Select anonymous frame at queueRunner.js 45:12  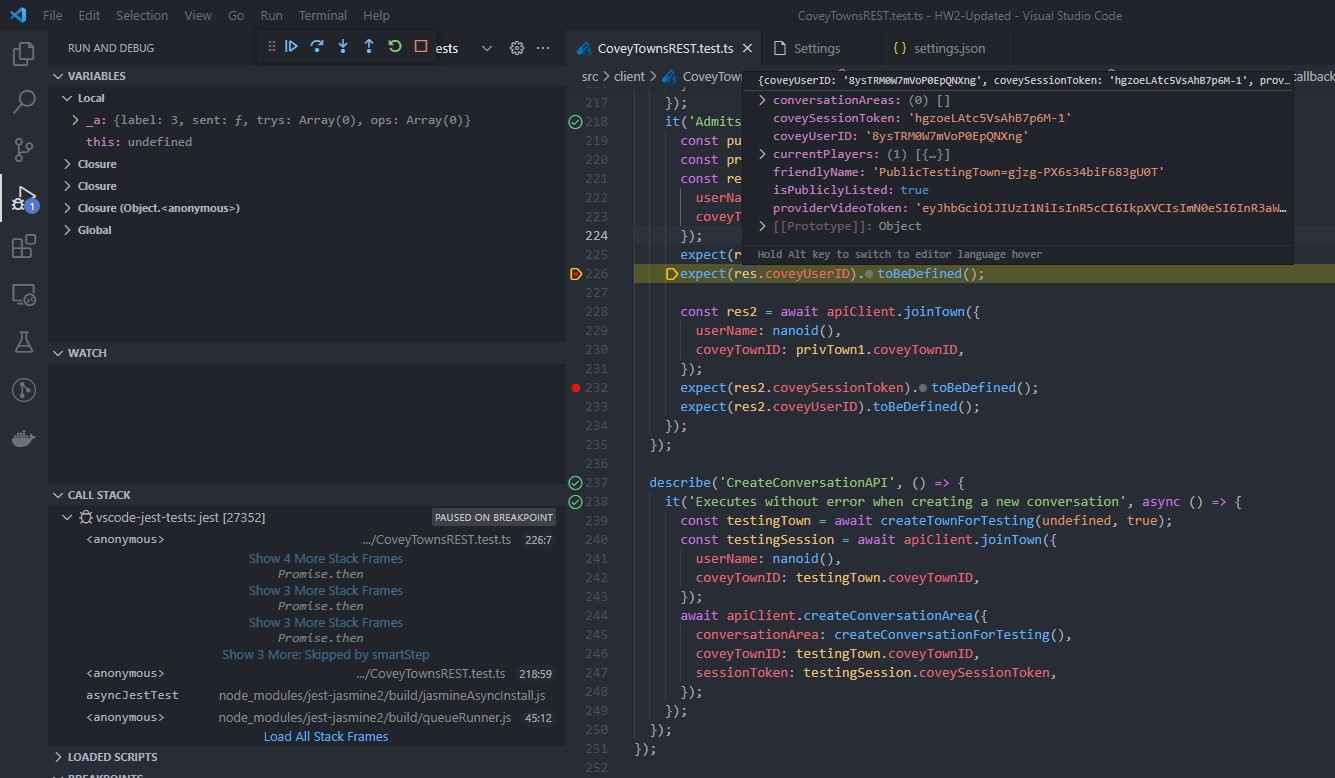[x=306, y=717]
